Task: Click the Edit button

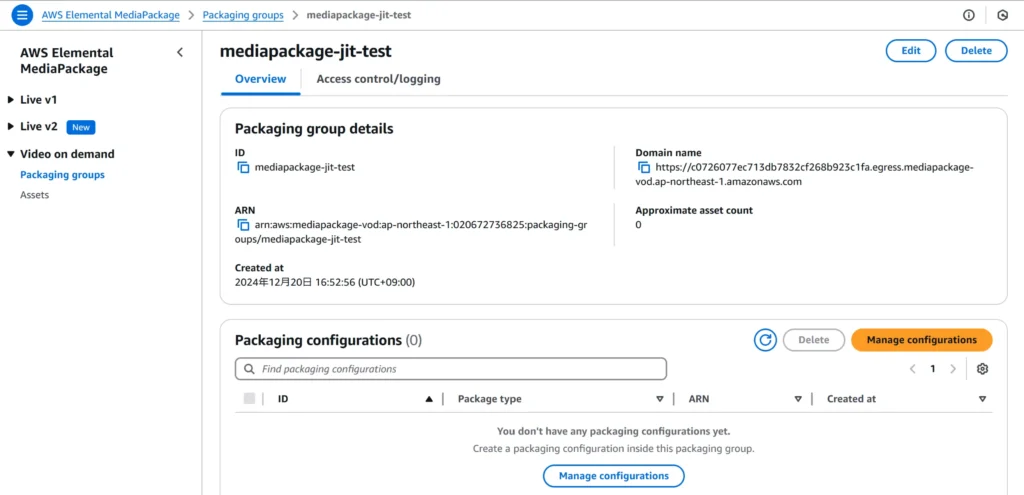Action: [911, 50]
